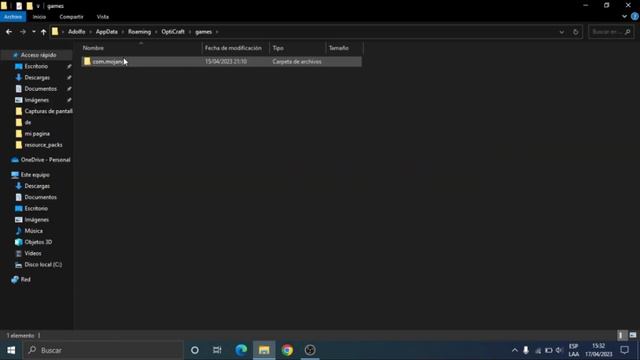Switch to the Compartir ribbon tab
Screen dimensions: 640x360
coord(71,17)
